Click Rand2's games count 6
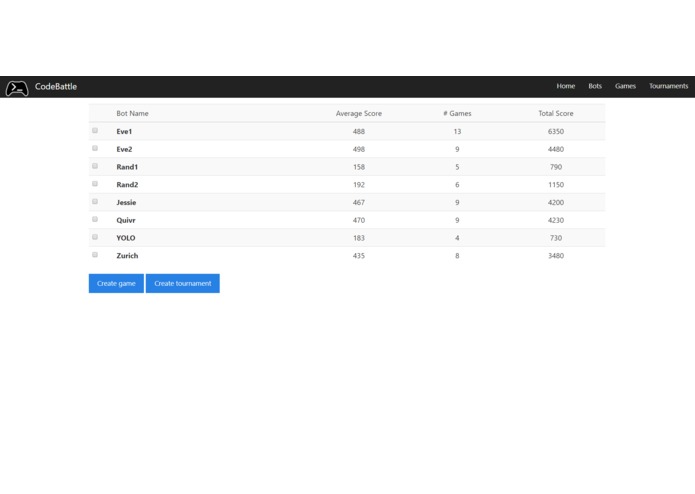This screenshot has height=494, width=695. tap(457, 185)
